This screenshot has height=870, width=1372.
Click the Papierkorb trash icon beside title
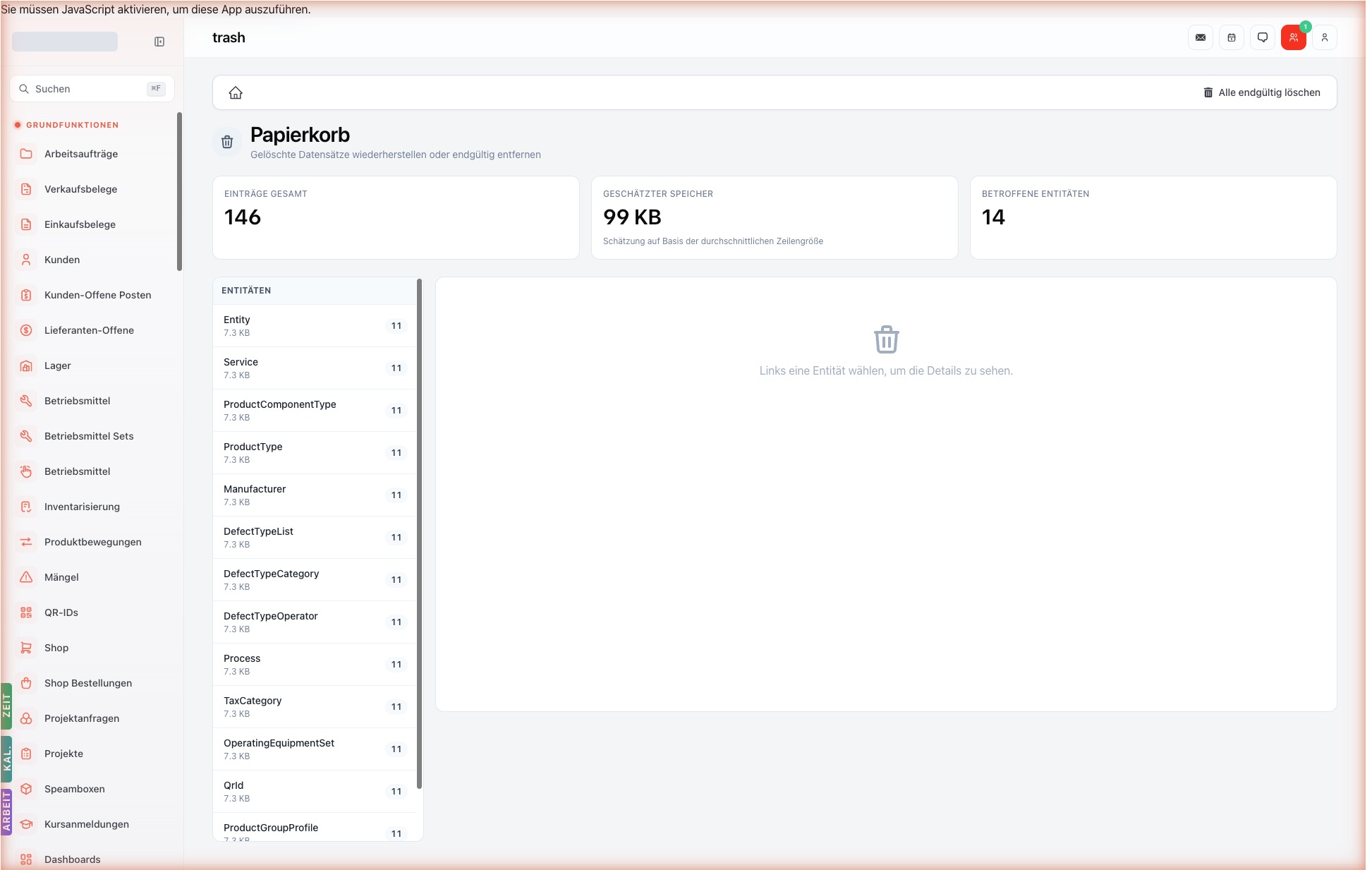(227, 142)
